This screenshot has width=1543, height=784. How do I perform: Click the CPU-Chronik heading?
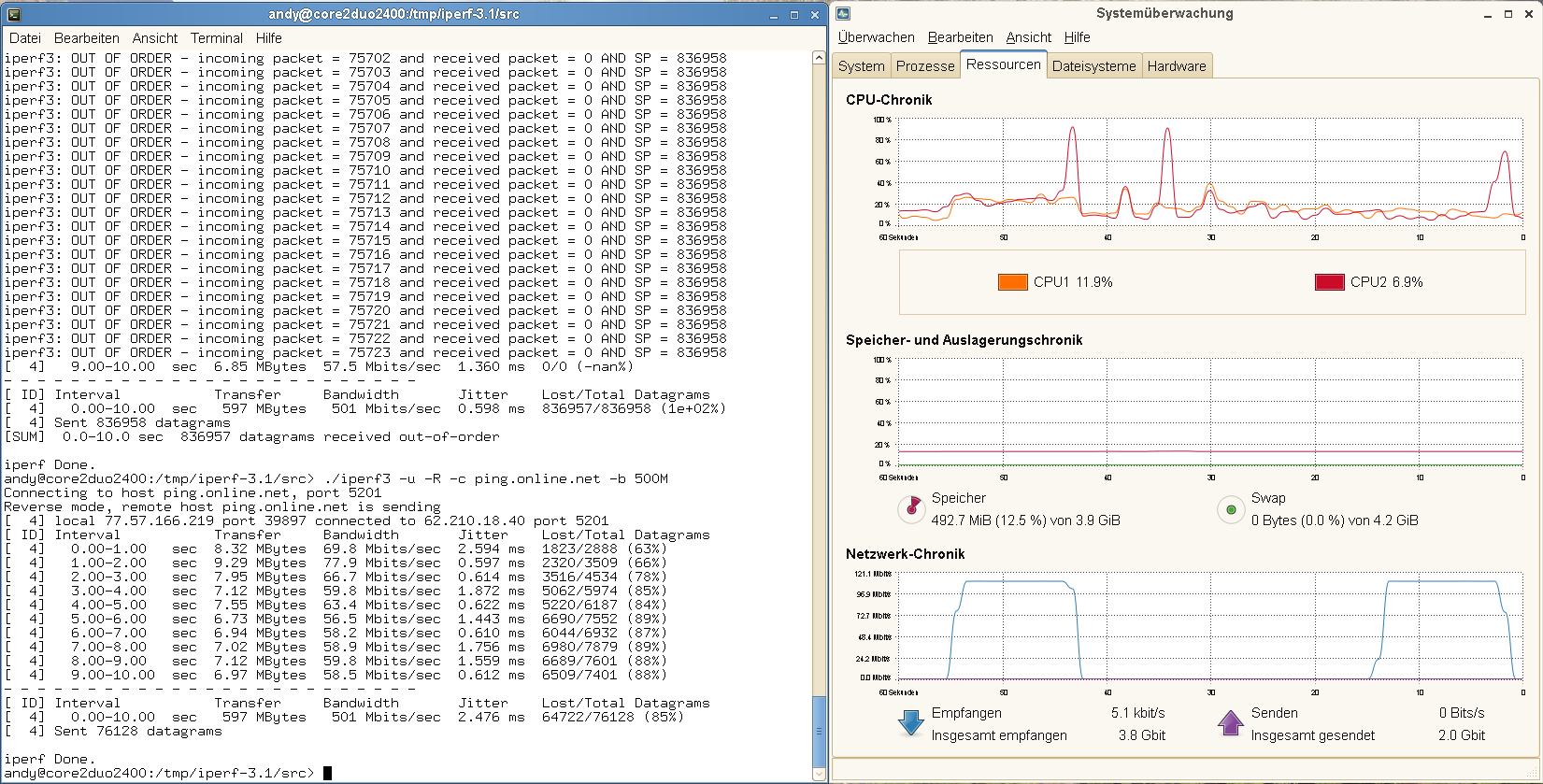tap(889, 100)
